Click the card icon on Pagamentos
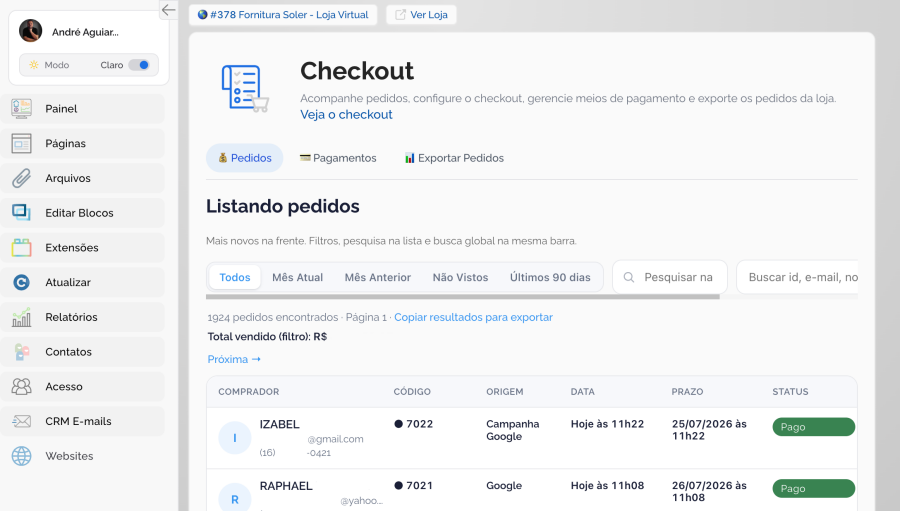 coord(305,157)
